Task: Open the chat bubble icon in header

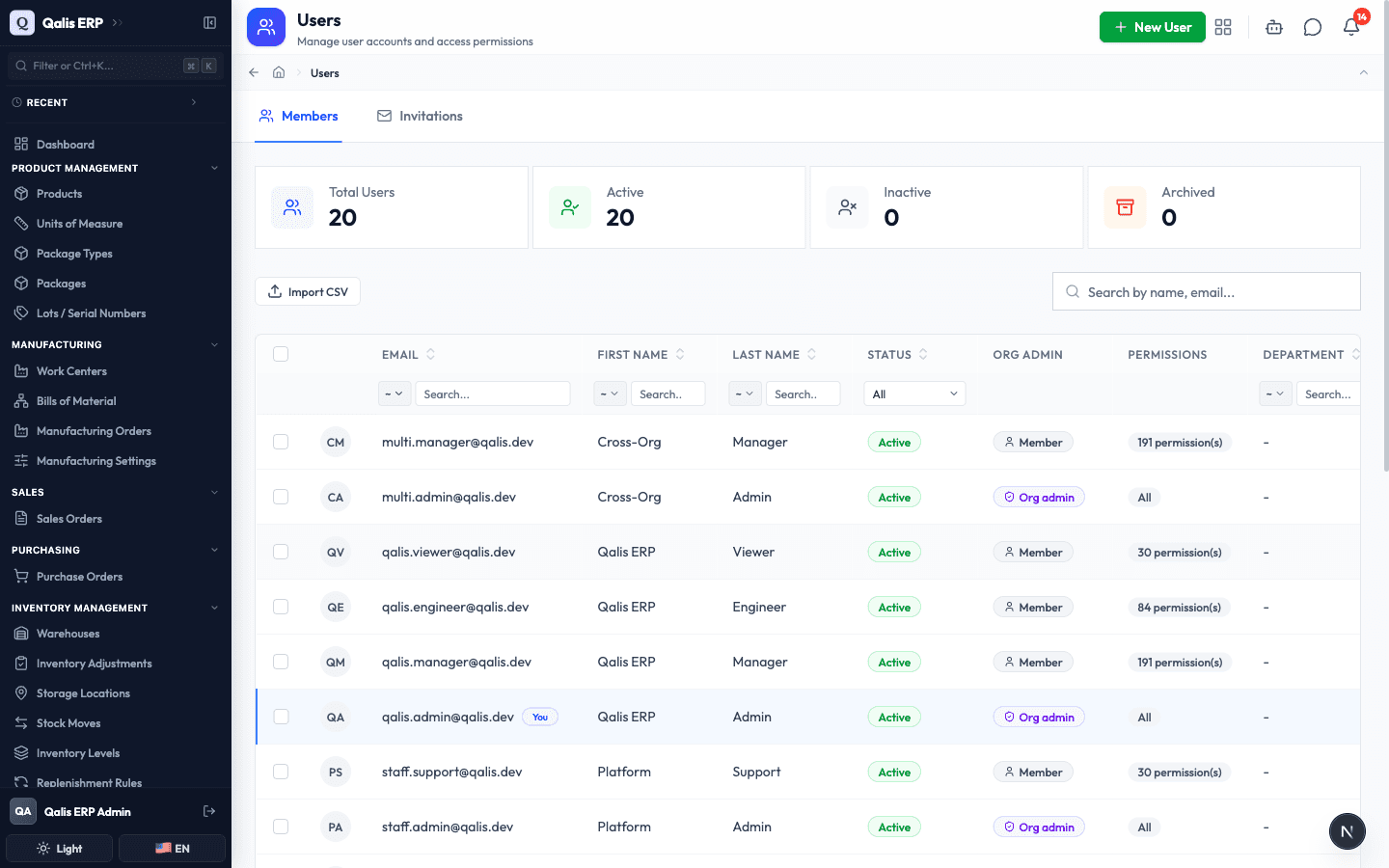Action: (x=1313, y=27)
